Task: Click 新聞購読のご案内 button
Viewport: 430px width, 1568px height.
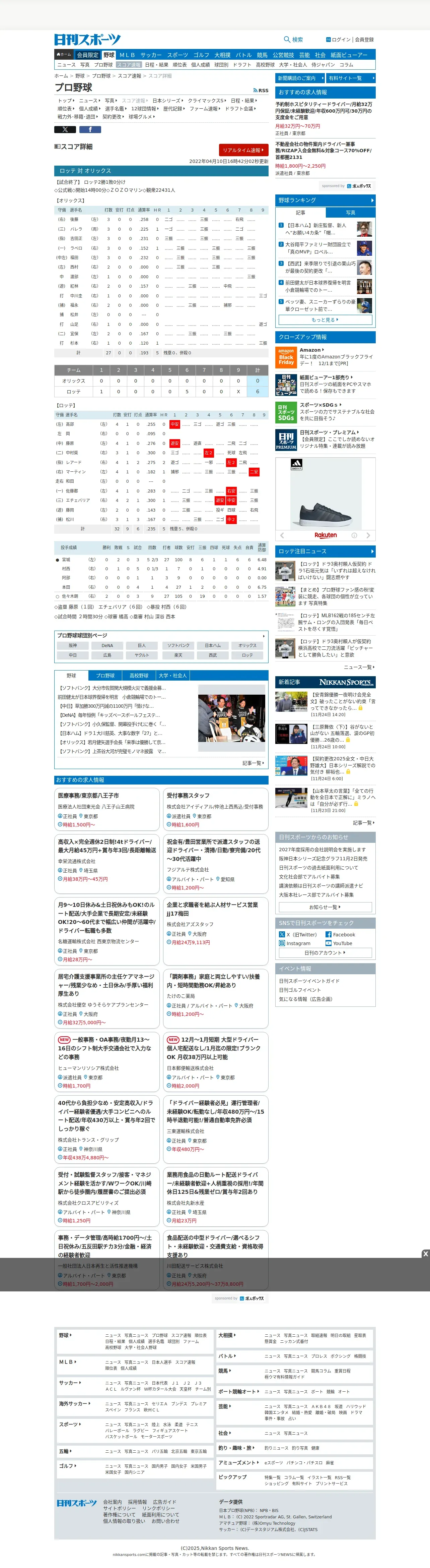Action: (x=299, y=78)
